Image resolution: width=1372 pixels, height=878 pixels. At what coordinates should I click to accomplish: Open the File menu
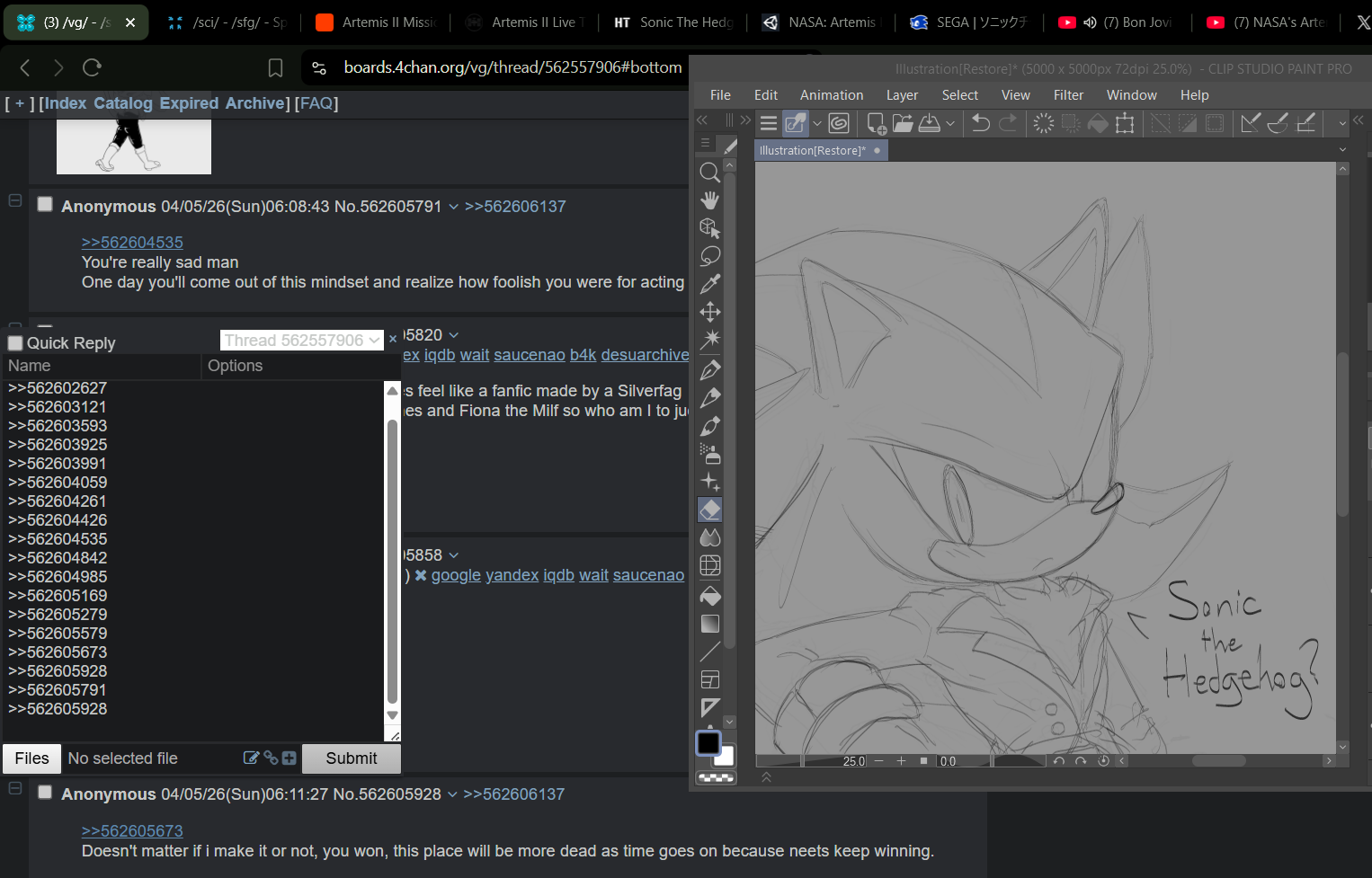(720, 95)
